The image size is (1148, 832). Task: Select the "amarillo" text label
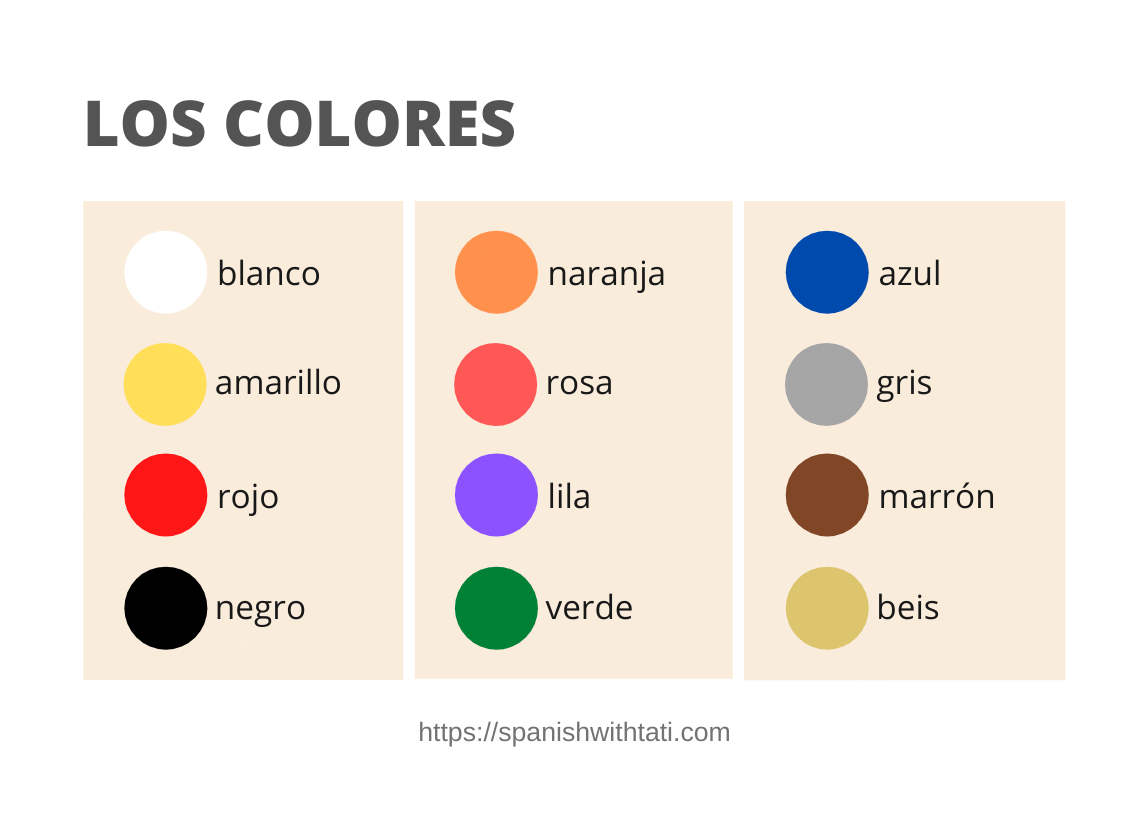point(278,383)
